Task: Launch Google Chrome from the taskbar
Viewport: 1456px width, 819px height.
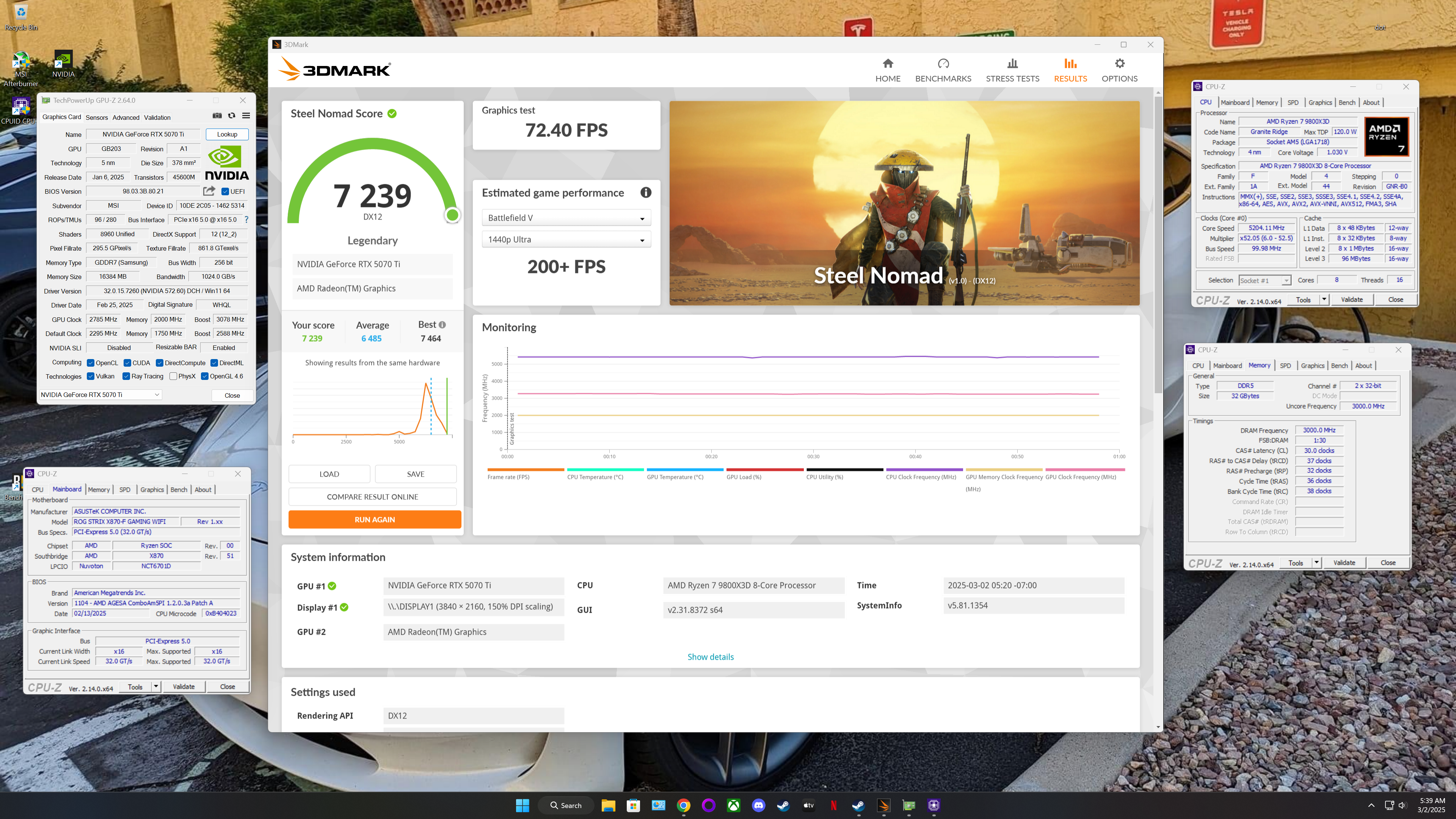Action: 683,805
